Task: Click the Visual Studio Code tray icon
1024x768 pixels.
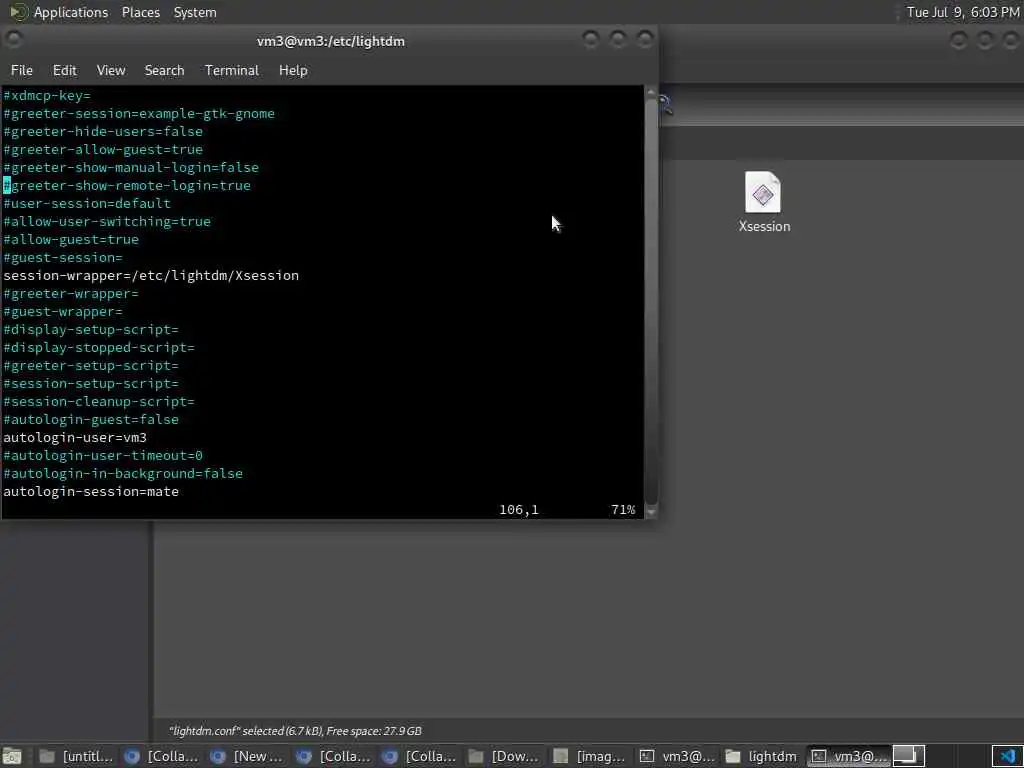Action: (1008, 756)
